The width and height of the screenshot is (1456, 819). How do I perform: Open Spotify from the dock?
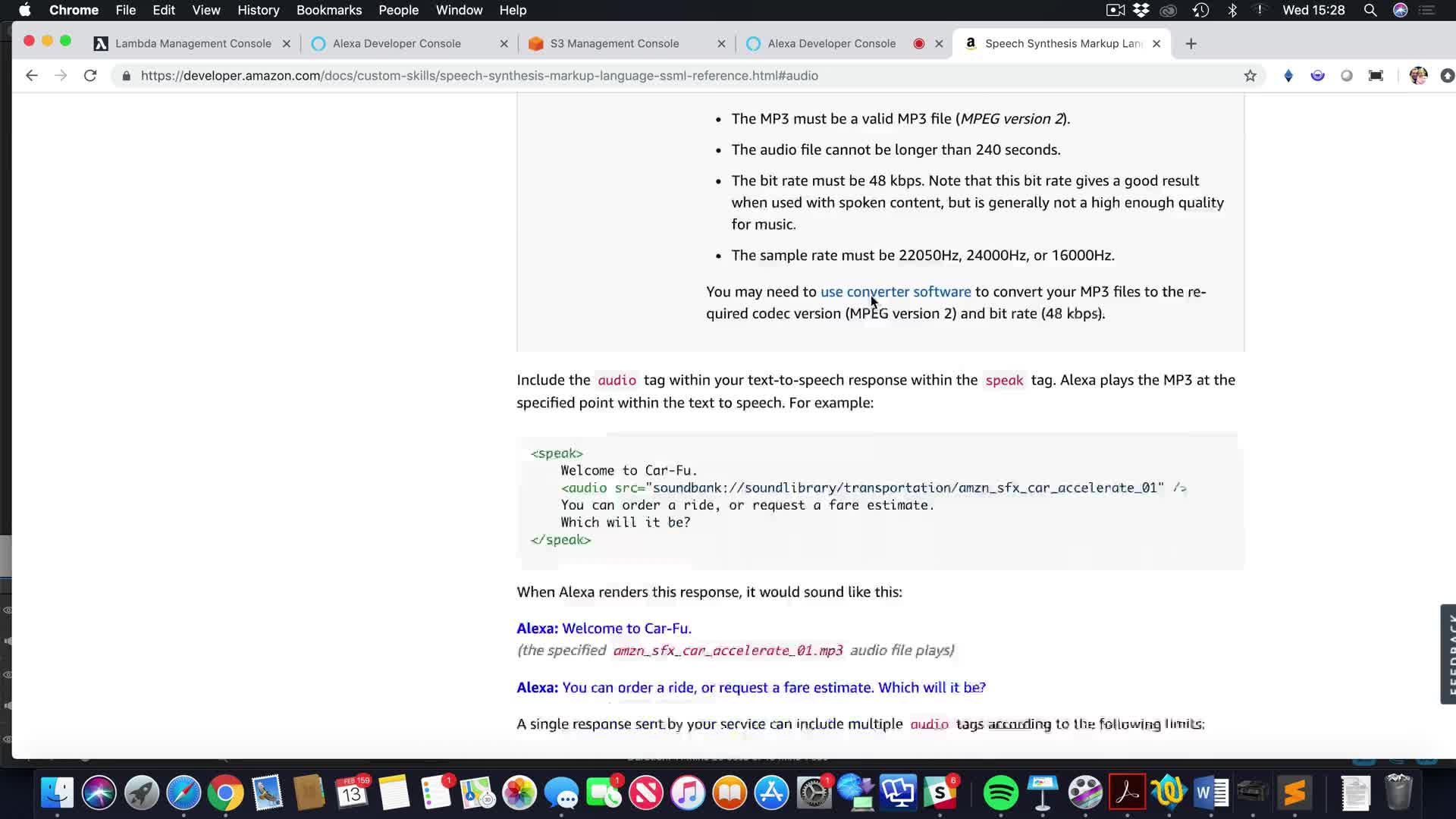click(1000, 793)
